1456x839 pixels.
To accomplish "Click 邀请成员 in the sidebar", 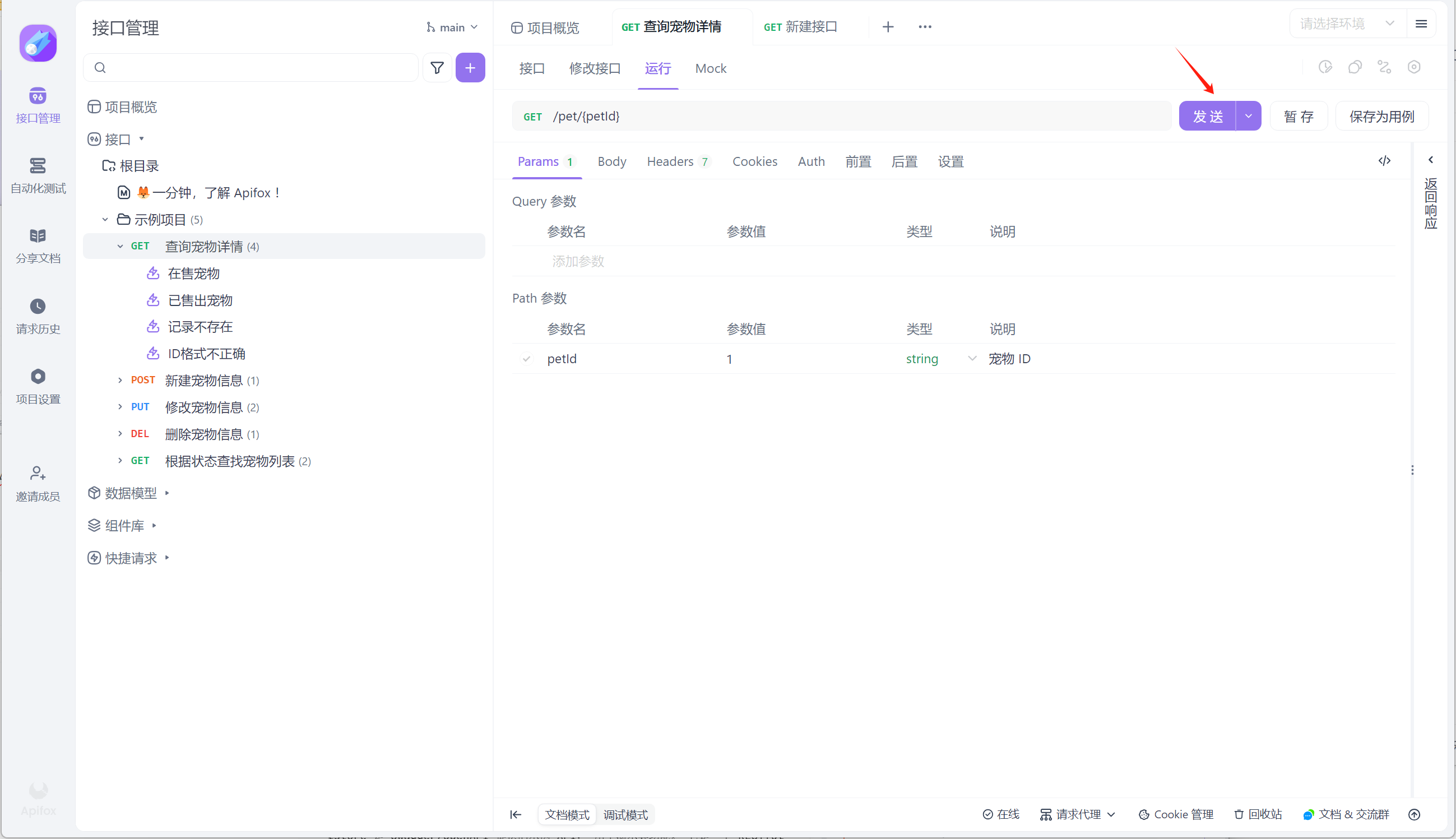I will click(38, 483).
